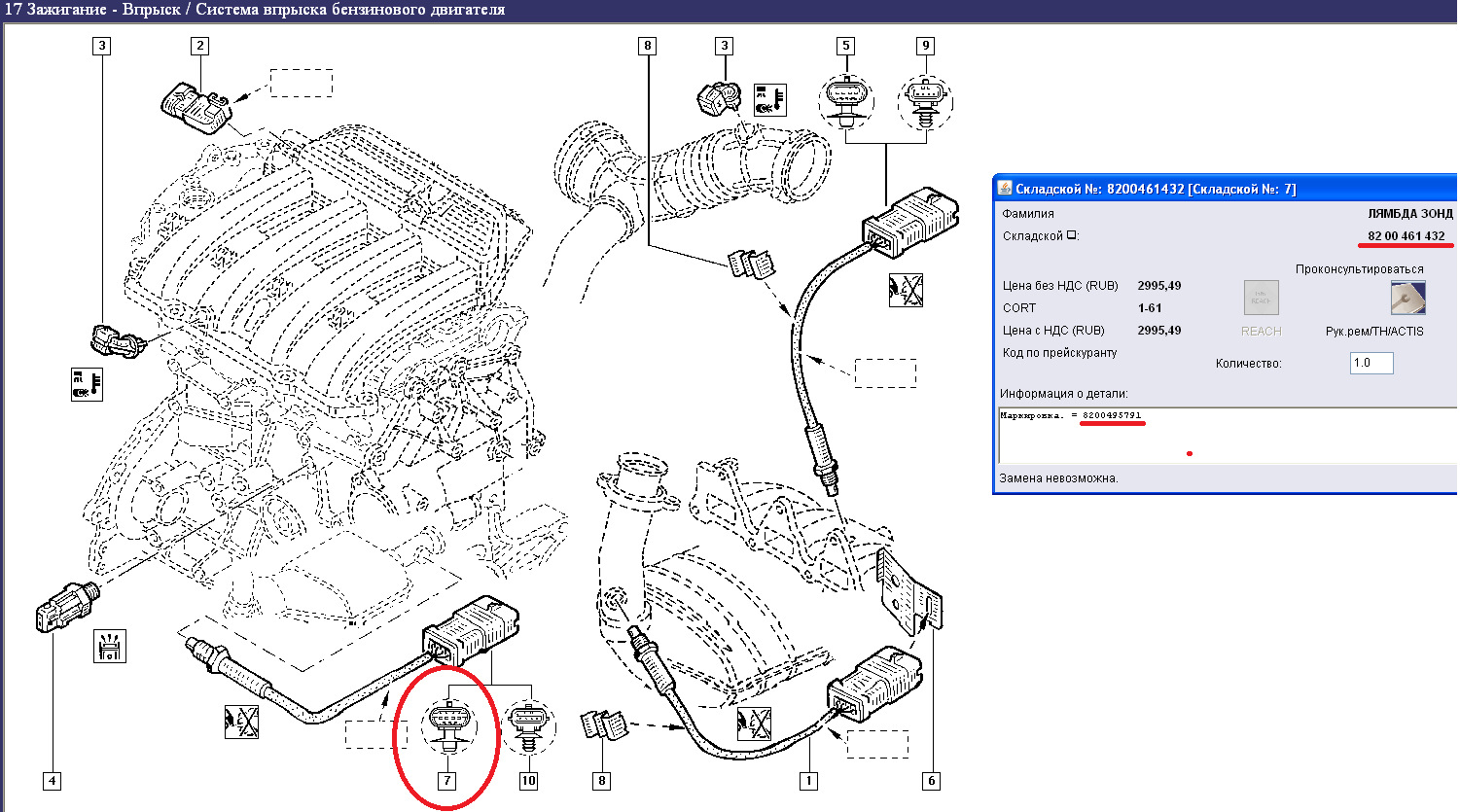
Task: Select callout number 5 above the connector icon
Action: (x=845, y=46)
